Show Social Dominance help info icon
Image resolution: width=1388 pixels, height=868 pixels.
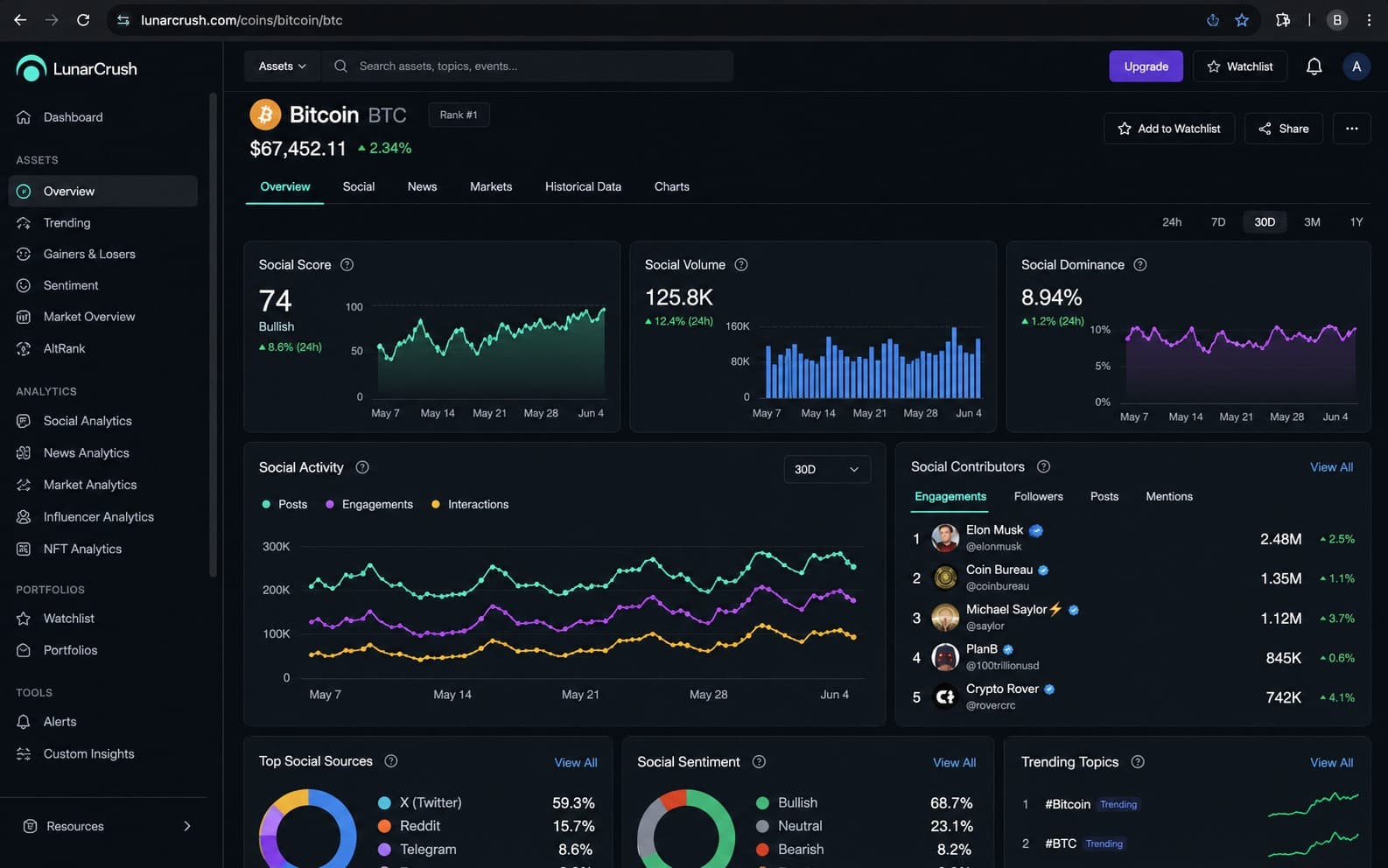point(1140,265)
